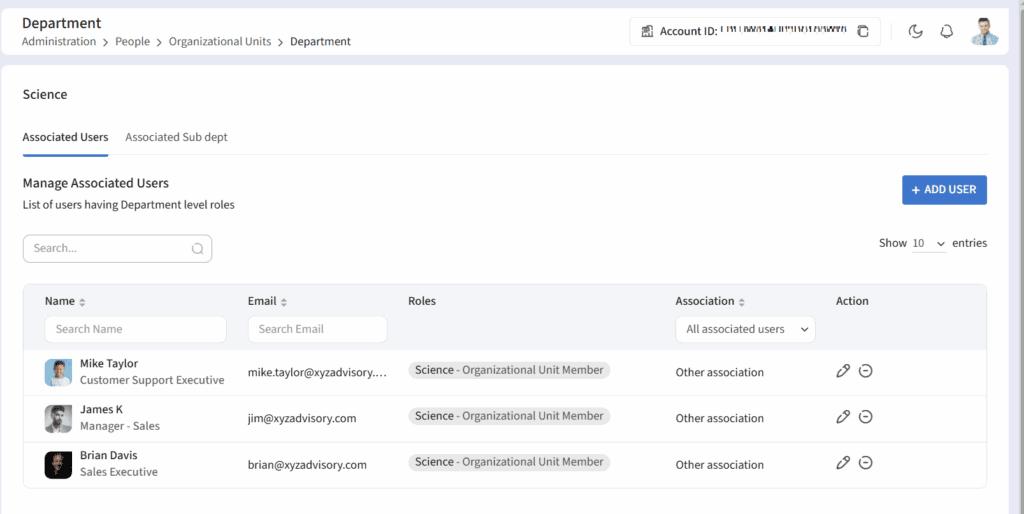Sort the table by Association column
Image resolution: width=1024 pixels, height=514 pixels.
click(x=741, y=302)
